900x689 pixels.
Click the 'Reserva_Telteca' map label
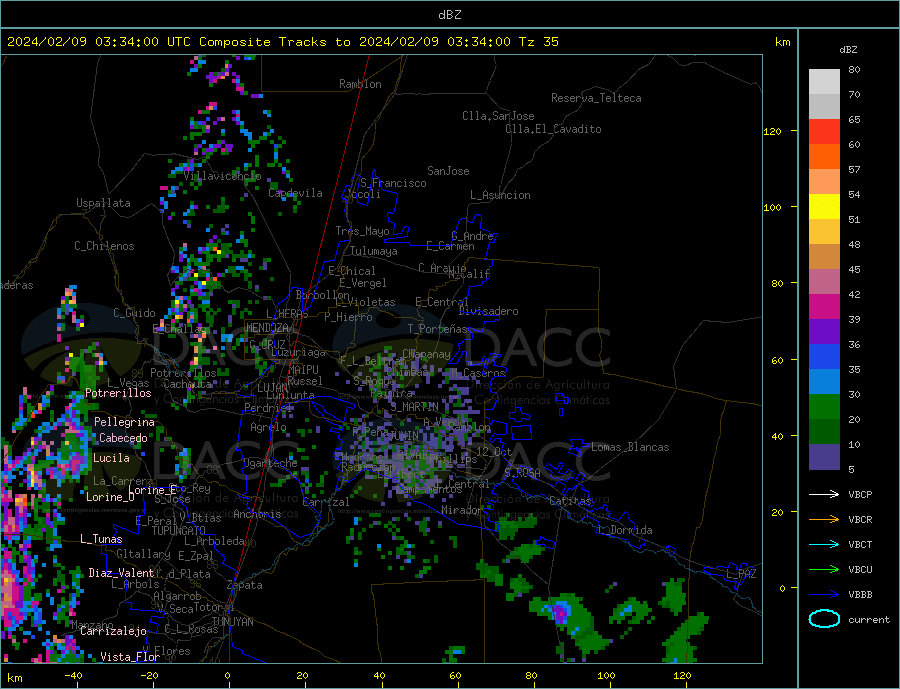[x=596, y=98]
